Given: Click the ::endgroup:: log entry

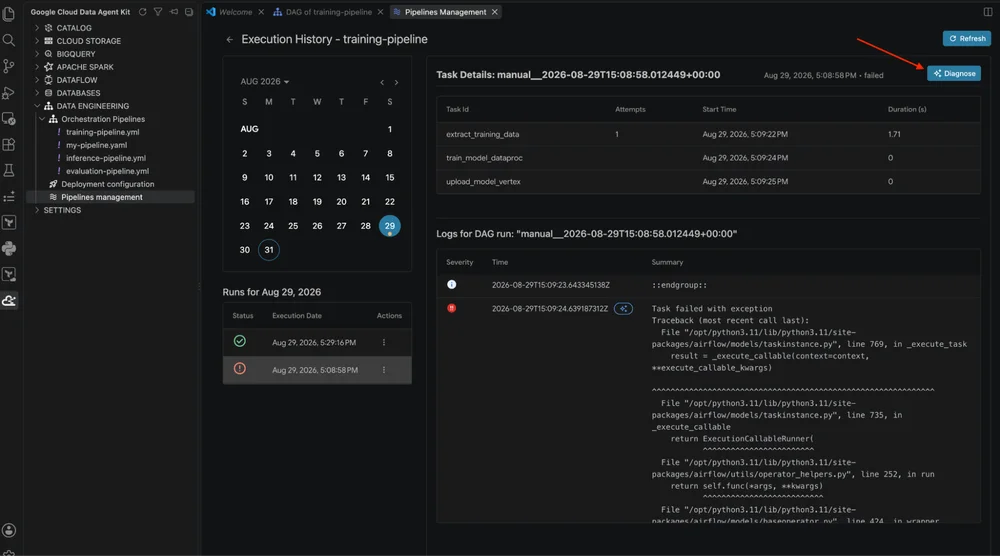Looking at the screenshot, I should point(708,285).
